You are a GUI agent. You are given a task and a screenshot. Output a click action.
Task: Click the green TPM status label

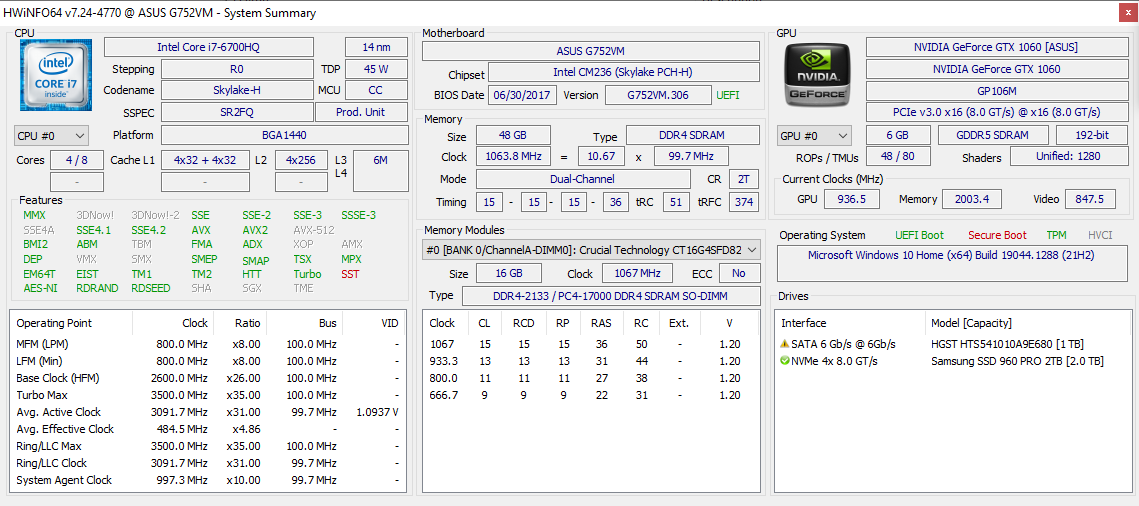(x=1056, y=235)
